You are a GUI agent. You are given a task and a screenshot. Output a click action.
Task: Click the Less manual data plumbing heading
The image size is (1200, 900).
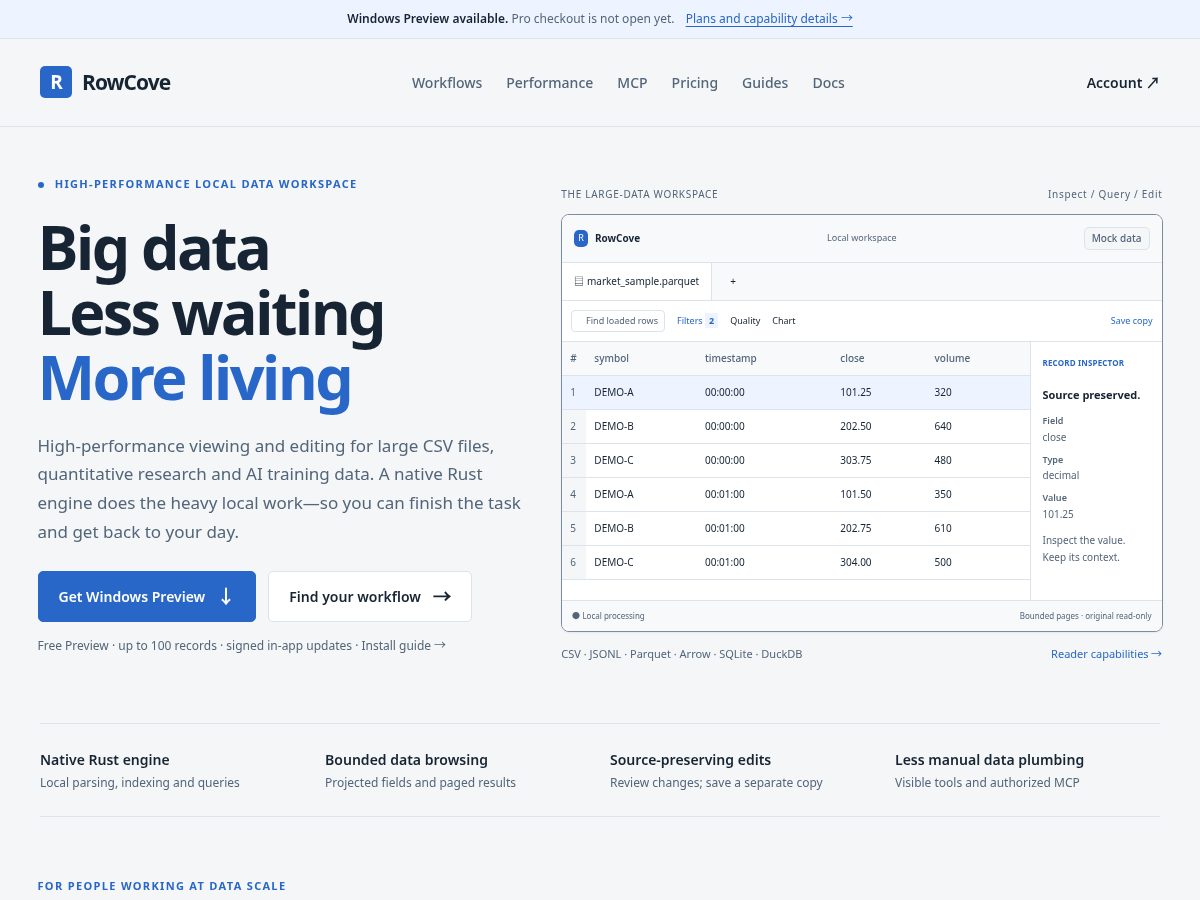[989, 760]
